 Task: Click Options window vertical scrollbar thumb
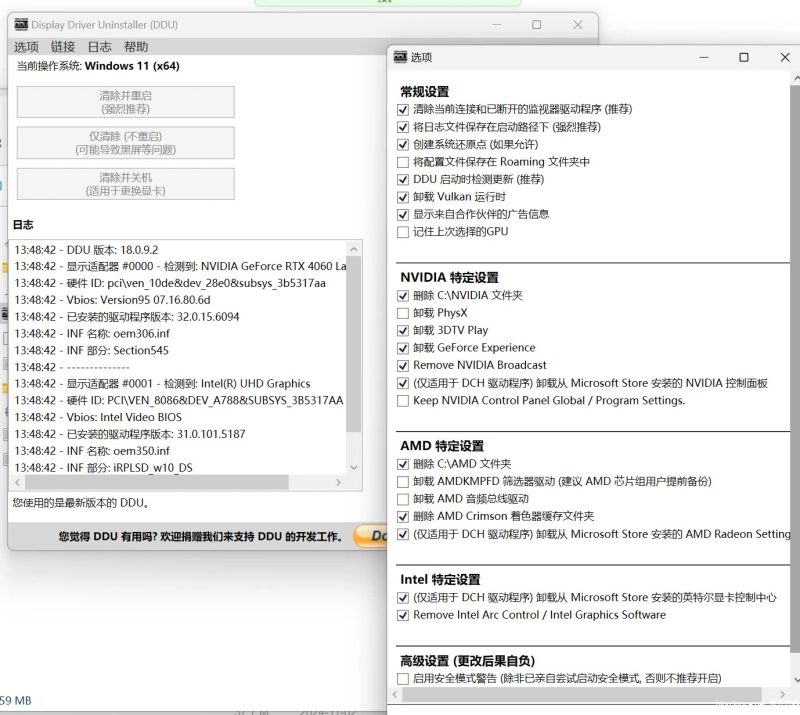(795, 368)
